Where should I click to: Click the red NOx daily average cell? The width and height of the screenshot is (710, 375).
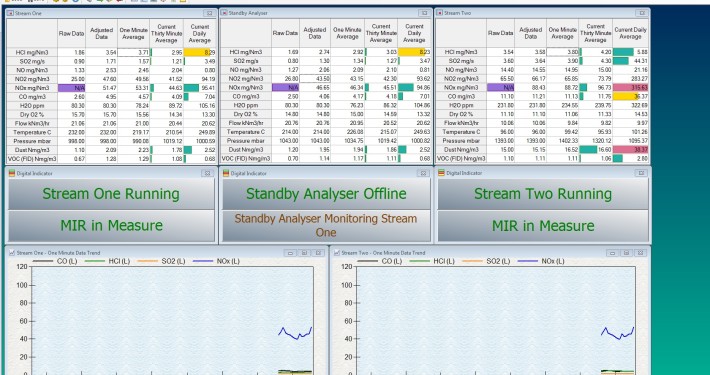pos(630,87)
